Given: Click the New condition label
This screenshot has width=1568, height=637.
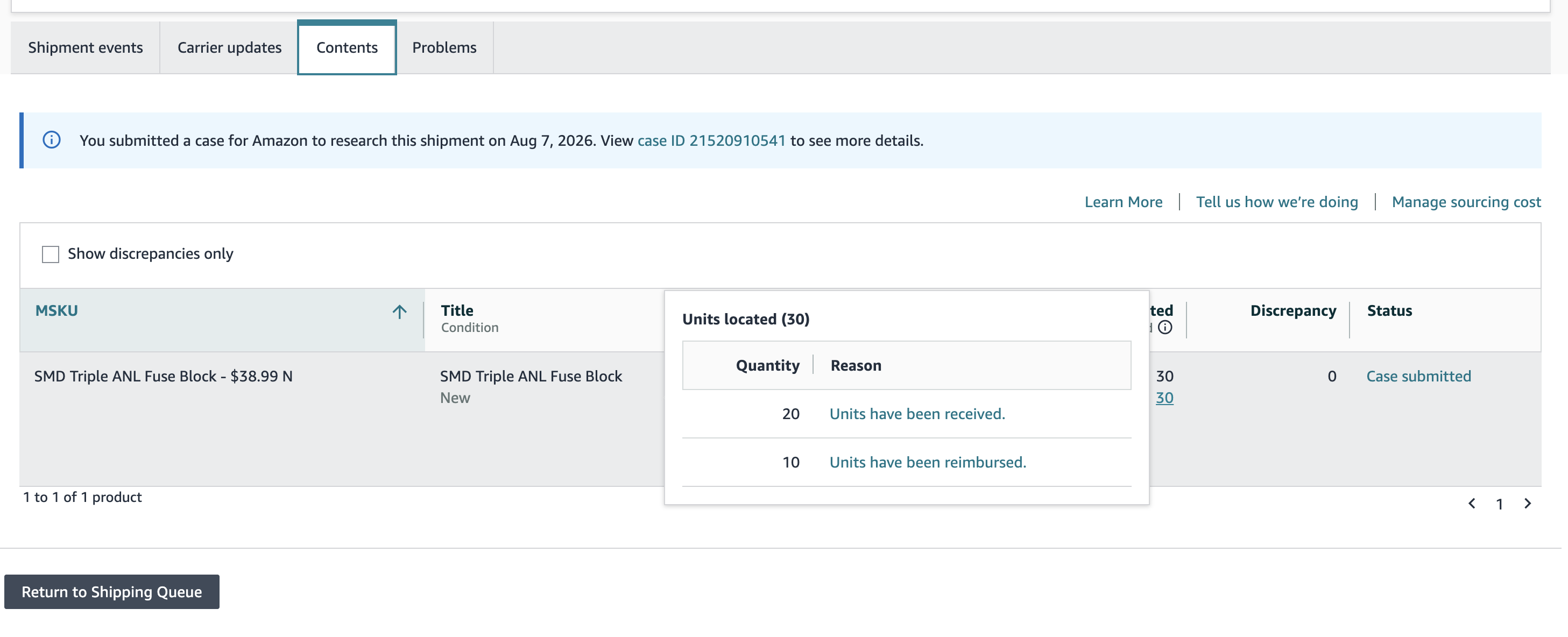Looking at the screenshot, I should coord(455,398).
